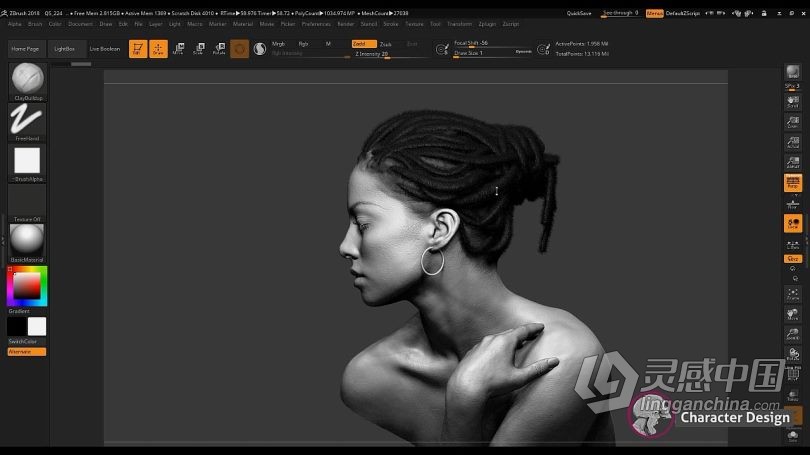Click the BPR render icon
810x455 pixels.
point(793,72)
